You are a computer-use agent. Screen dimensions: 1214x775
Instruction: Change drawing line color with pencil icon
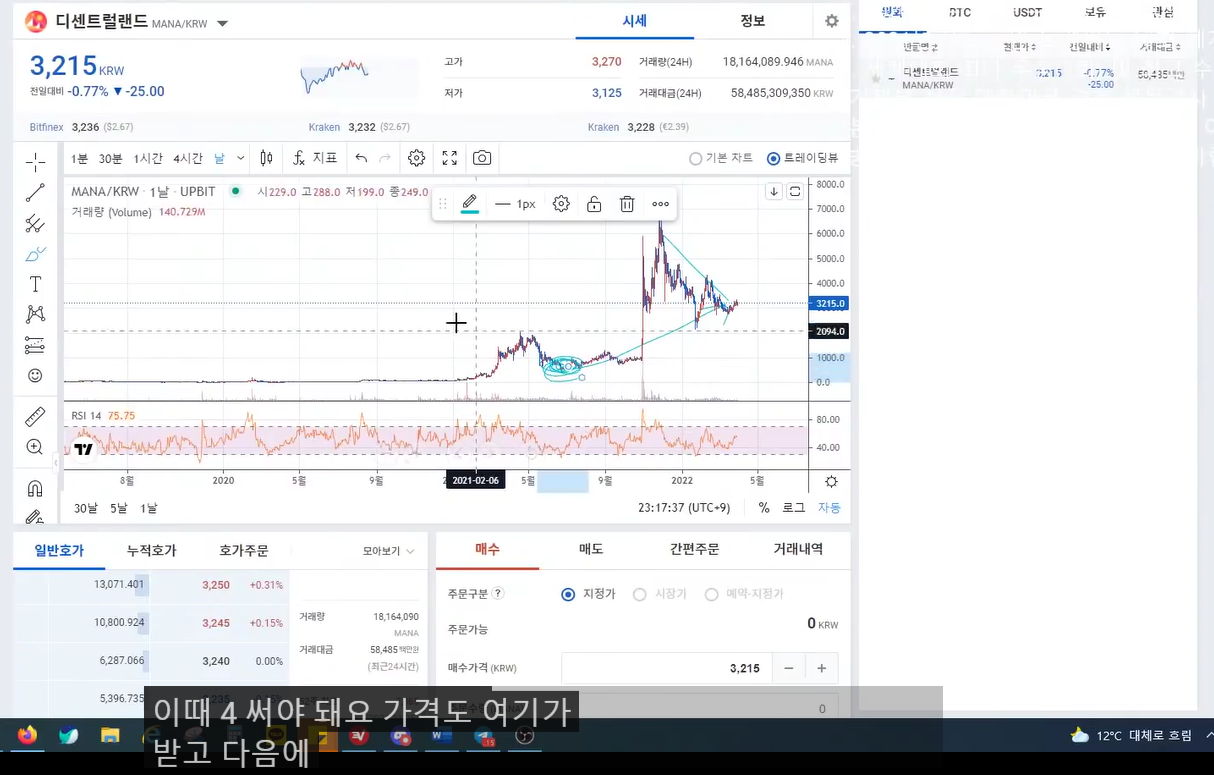tap(469, 204)
